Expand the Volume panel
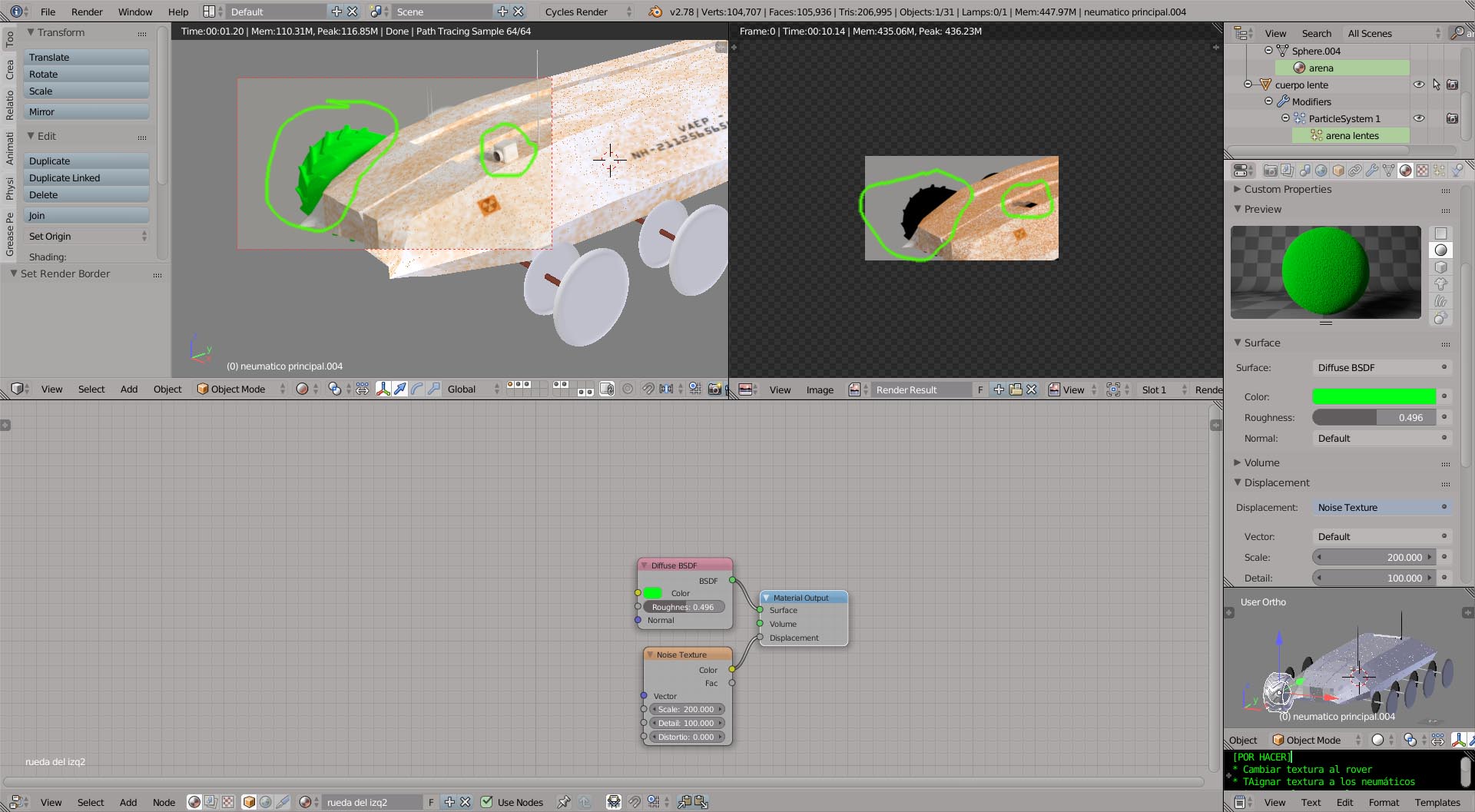This screenshot has height=812, width=1475. point(1261,462)
